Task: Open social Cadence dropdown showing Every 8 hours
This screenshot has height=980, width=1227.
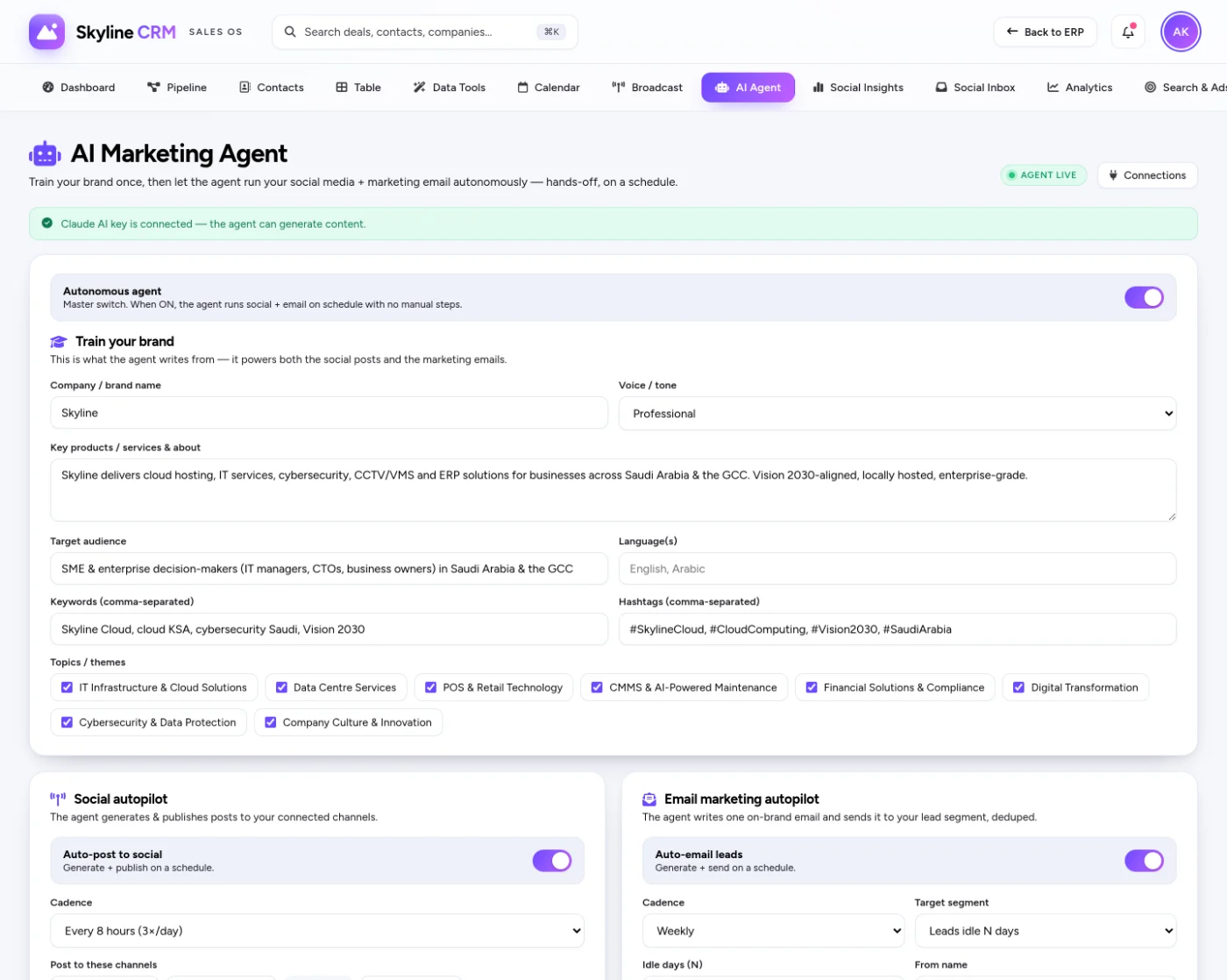Action: click(317, 931)
